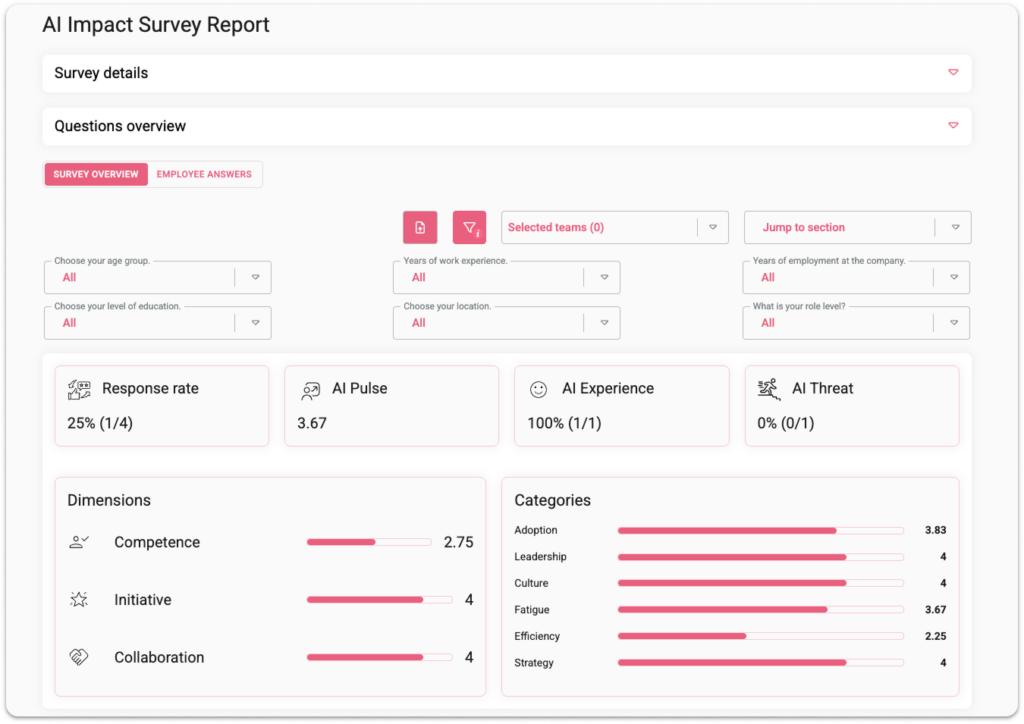Viewport: 1024px width, 724px height.
Task: Click the Culture category bar
Action: coord(761,583)
